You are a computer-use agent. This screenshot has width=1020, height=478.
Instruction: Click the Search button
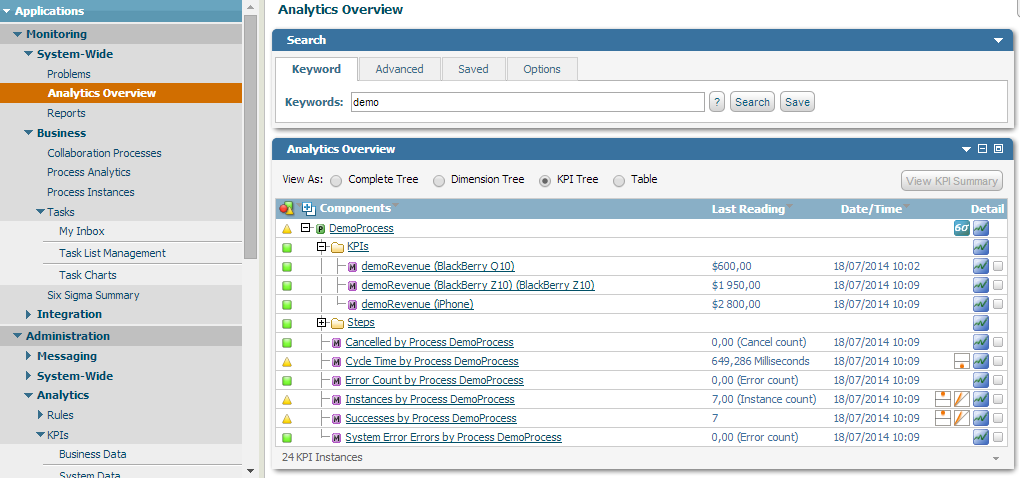point(752,102)
